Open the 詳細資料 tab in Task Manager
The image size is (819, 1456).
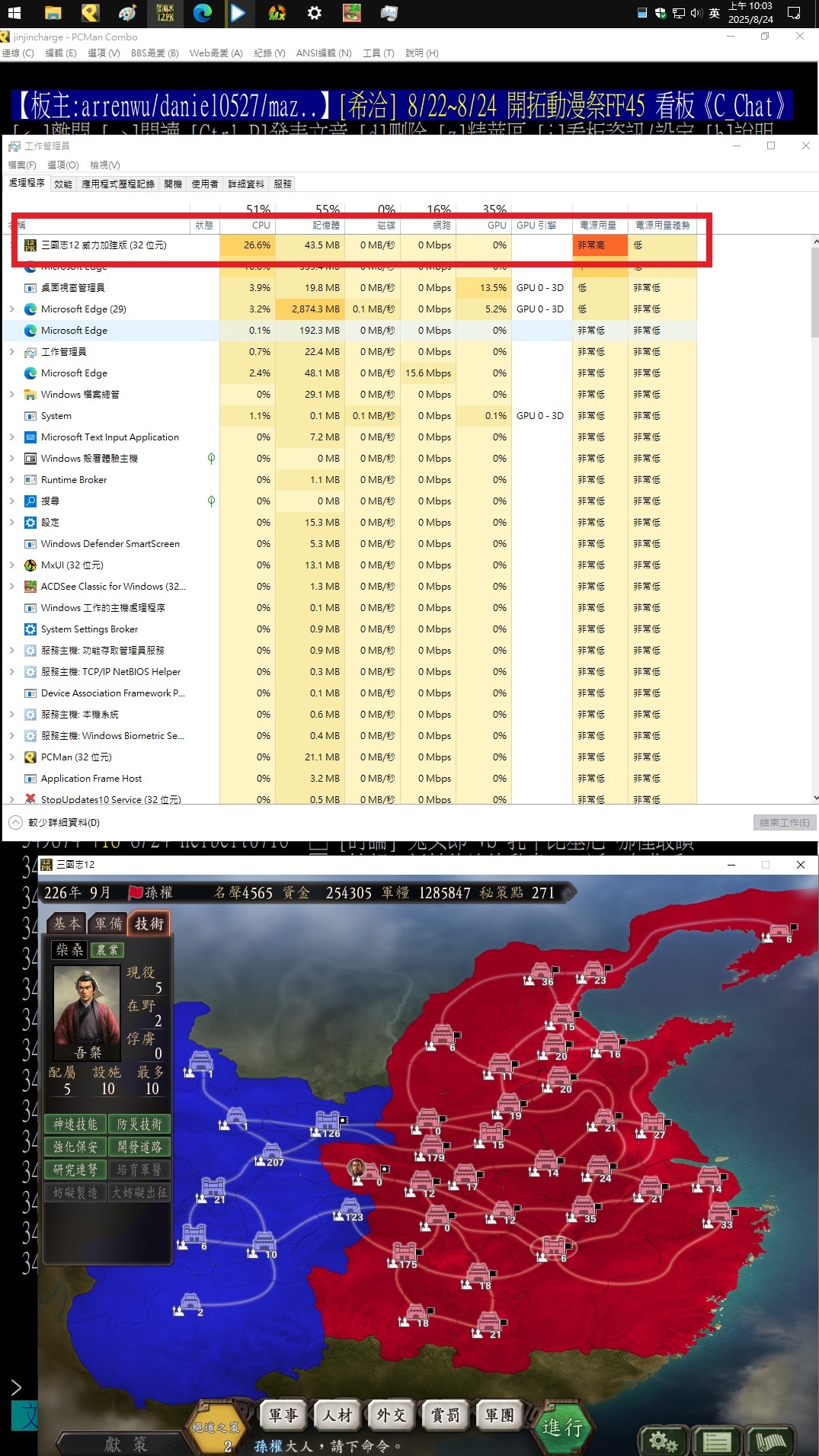coord(246,184)
